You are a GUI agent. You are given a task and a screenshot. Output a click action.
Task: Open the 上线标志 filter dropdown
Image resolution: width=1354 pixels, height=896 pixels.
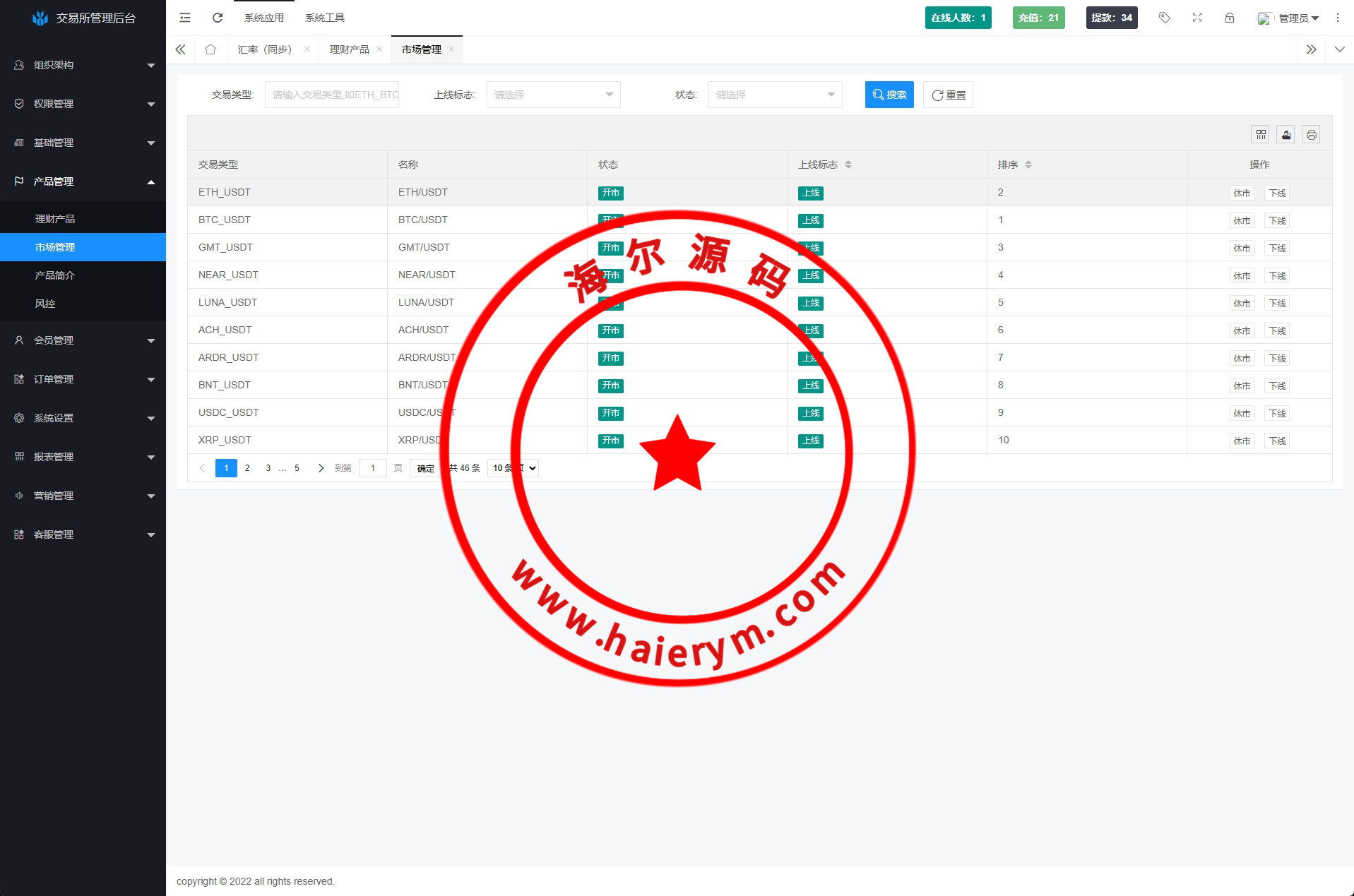553,95
